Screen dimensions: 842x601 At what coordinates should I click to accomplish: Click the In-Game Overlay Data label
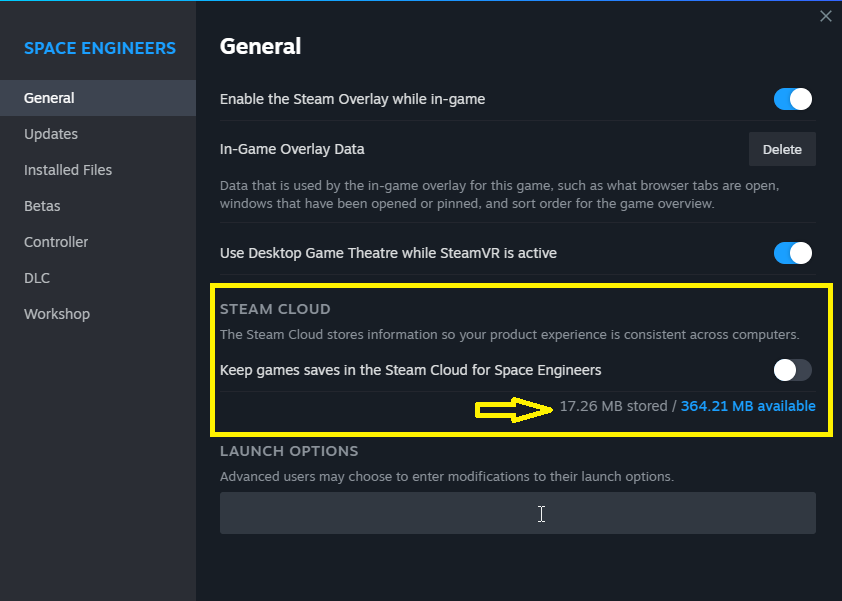(x=292, y=149)
